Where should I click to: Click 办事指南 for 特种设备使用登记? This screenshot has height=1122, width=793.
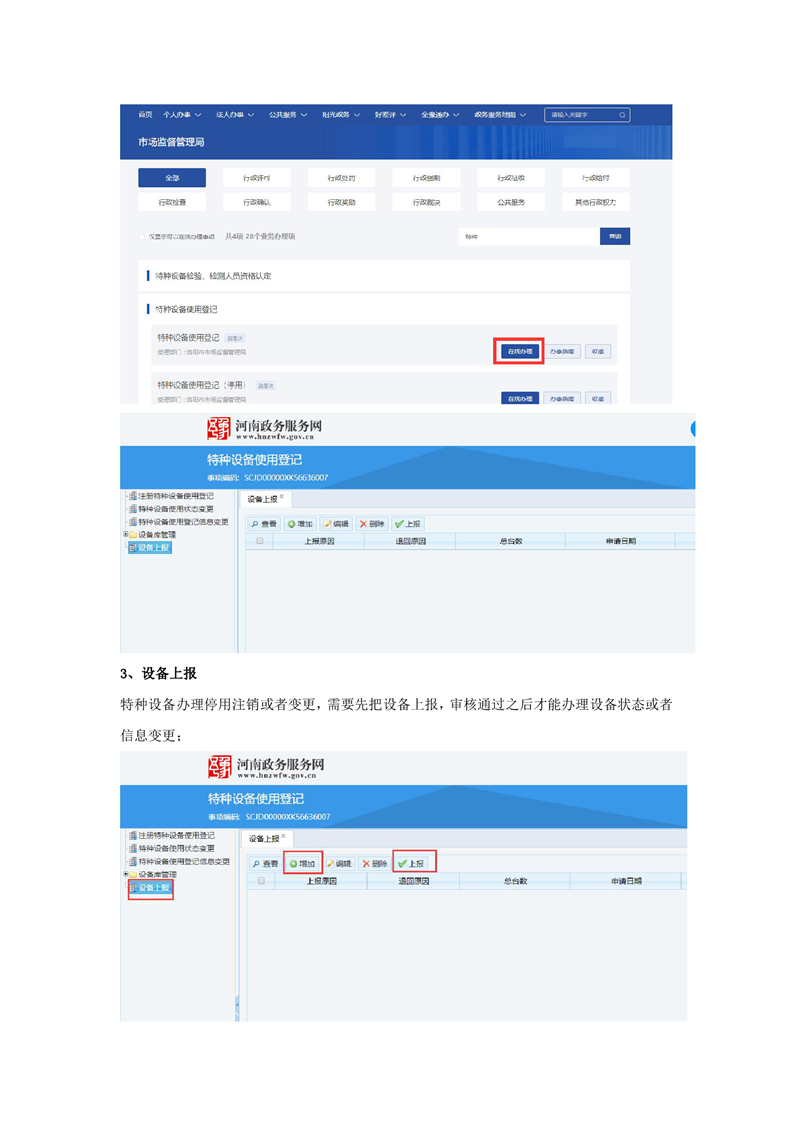(562, 351)
